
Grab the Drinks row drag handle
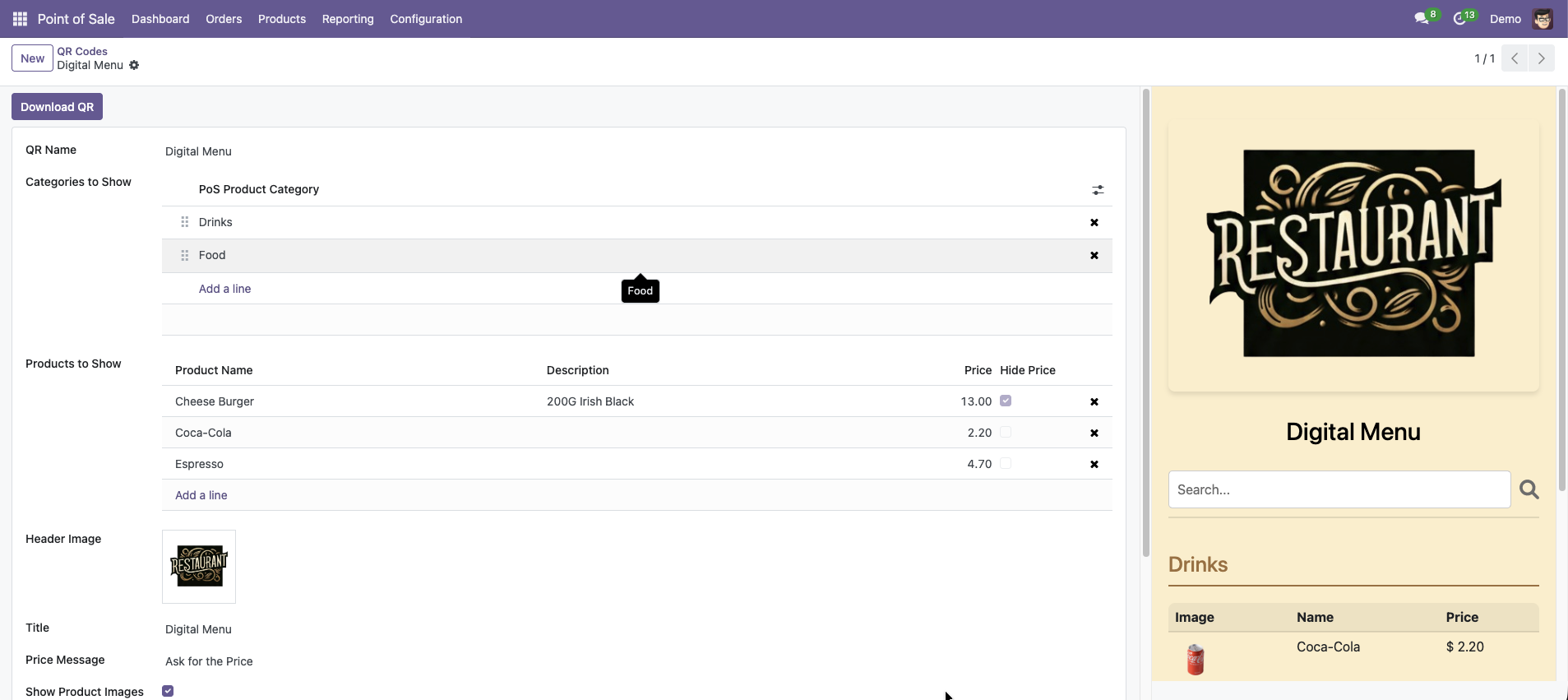(185, 222)
